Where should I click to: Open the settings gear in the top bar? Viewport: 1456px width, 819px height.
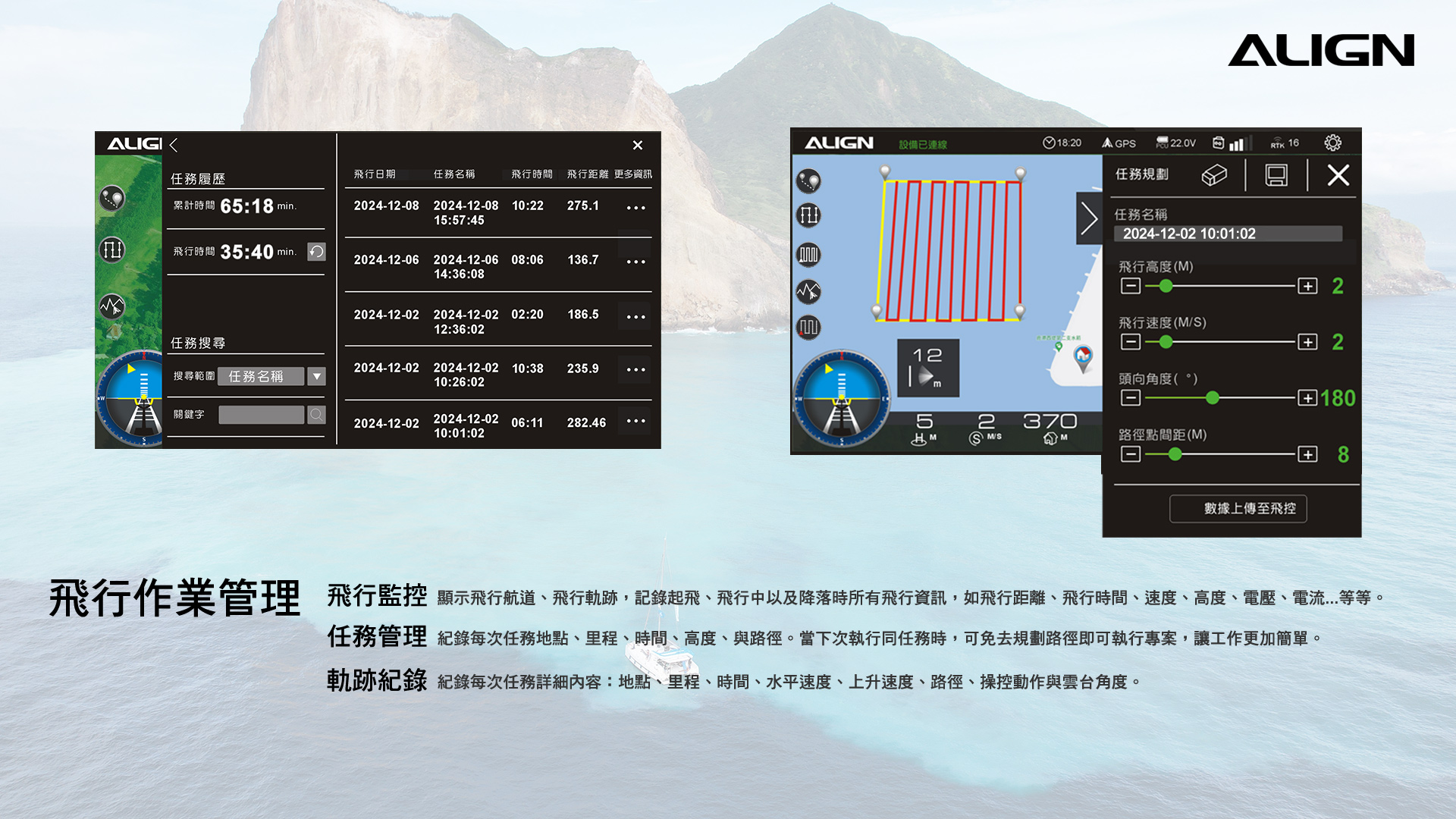point(1332,143)
